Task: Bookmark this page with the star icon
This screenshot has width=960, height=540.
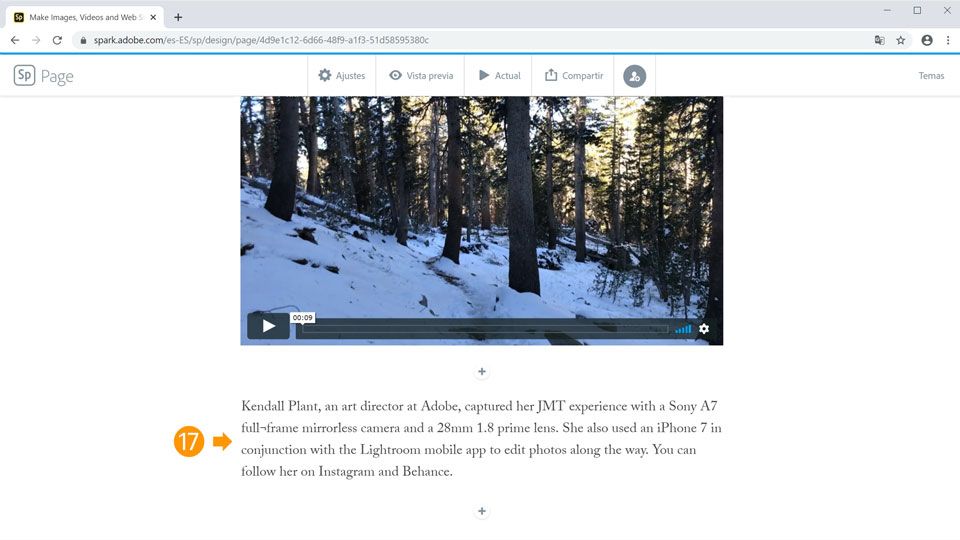Action: 901,40
